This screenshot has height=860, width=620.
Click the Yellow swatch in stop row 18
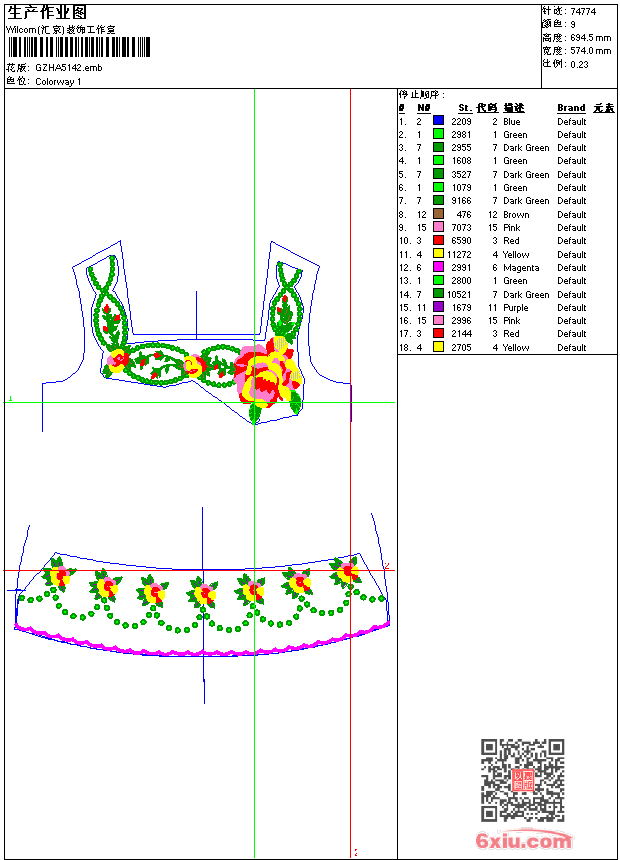(438, 347)
